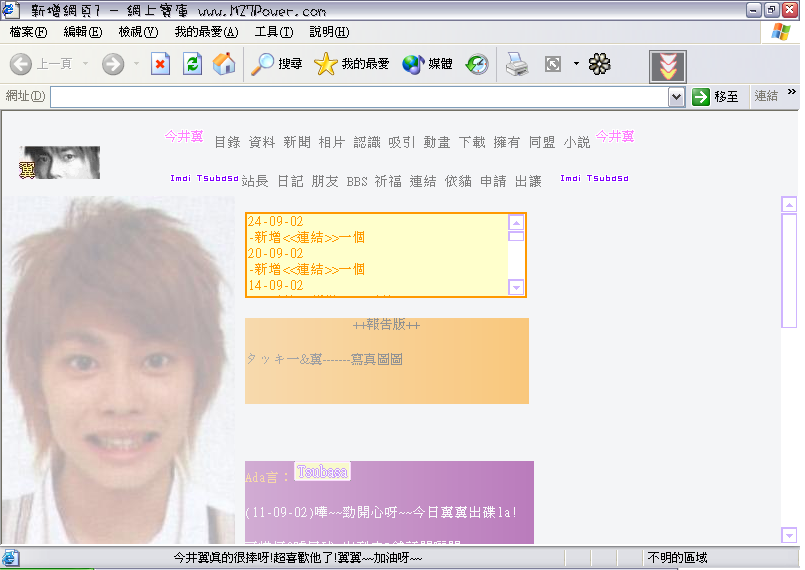This screenshot has width=805, height=570.
Task: Click the small face photo thumbnail
Action: tap(60, 162)
